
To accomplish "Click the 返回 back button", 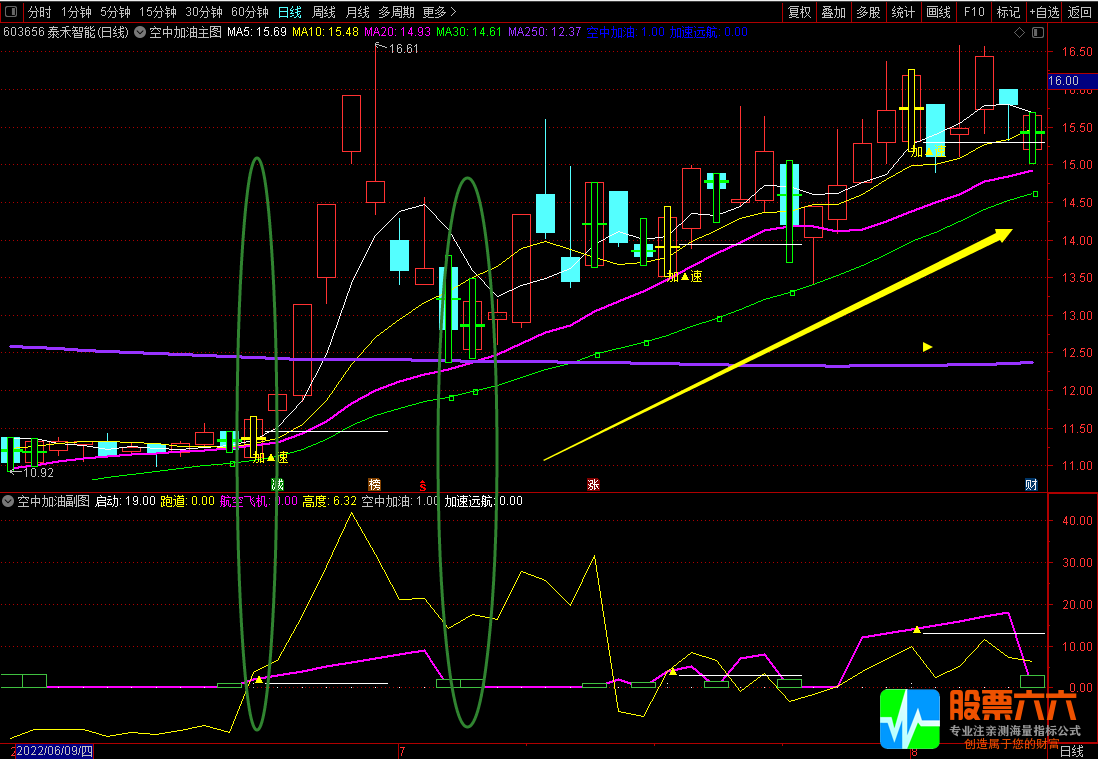I will [1080, 12].
